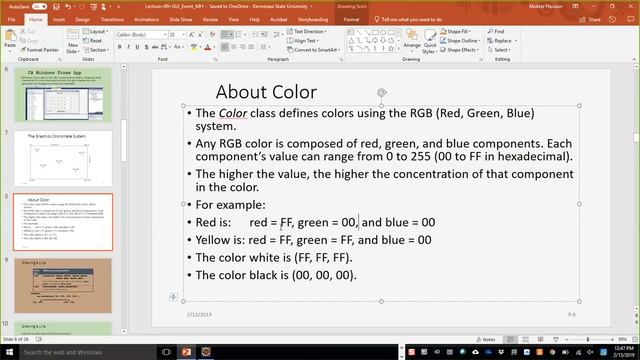Switch to the Slide Show tab
This screenshot has width=640, height=360.
click(180, 20)
